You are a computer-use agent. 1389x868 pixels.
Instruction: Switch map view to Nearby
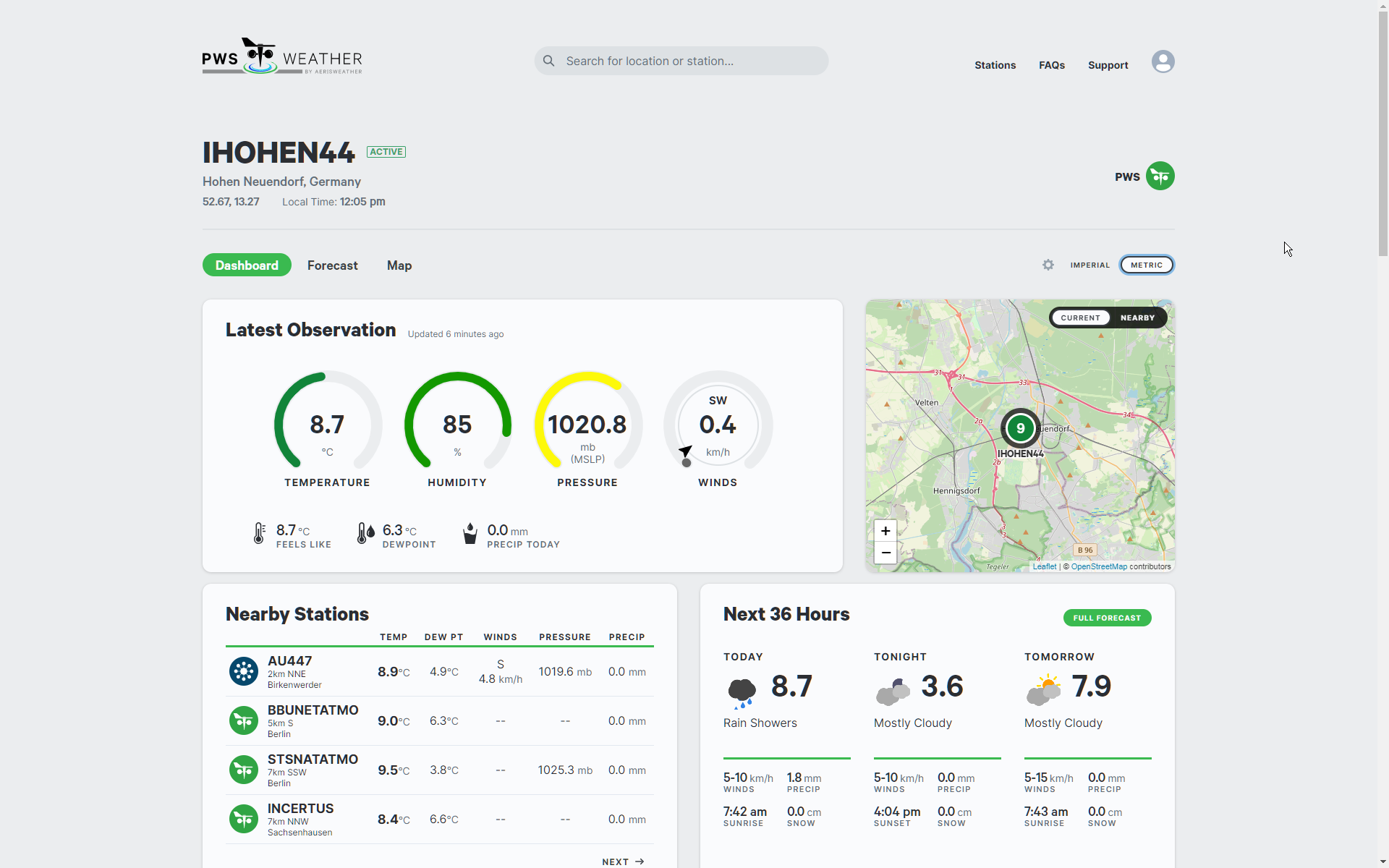point(1137,318)
